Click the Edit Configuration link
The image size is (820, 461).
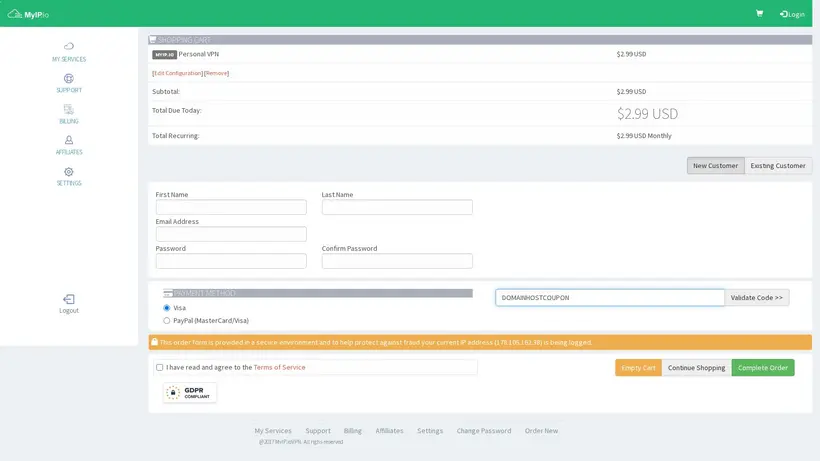[177, 73]
